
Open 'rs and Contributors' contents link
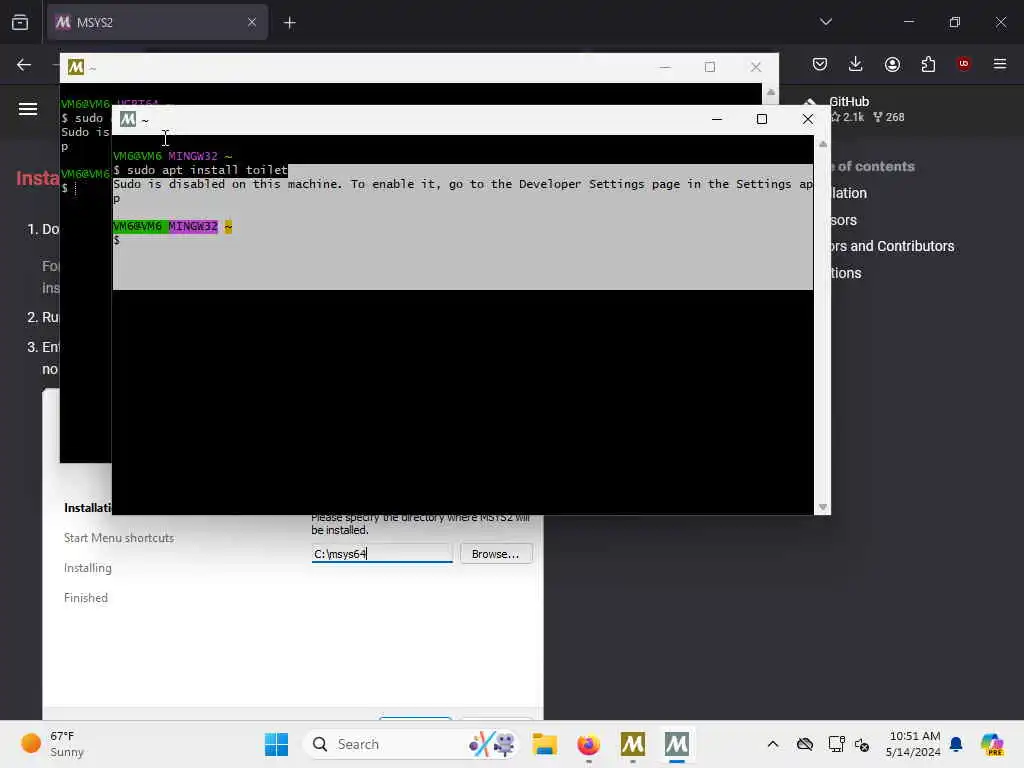[892, 246]
